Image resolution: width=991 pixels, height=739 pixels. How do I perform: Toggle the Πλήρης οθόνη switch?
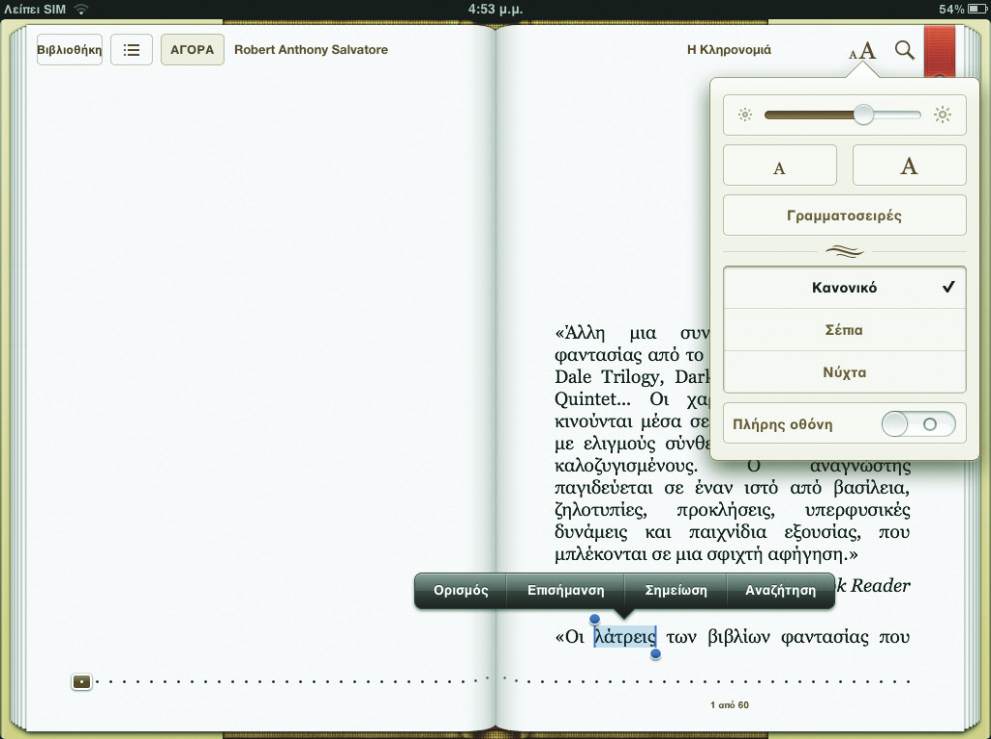click(918, 424)
